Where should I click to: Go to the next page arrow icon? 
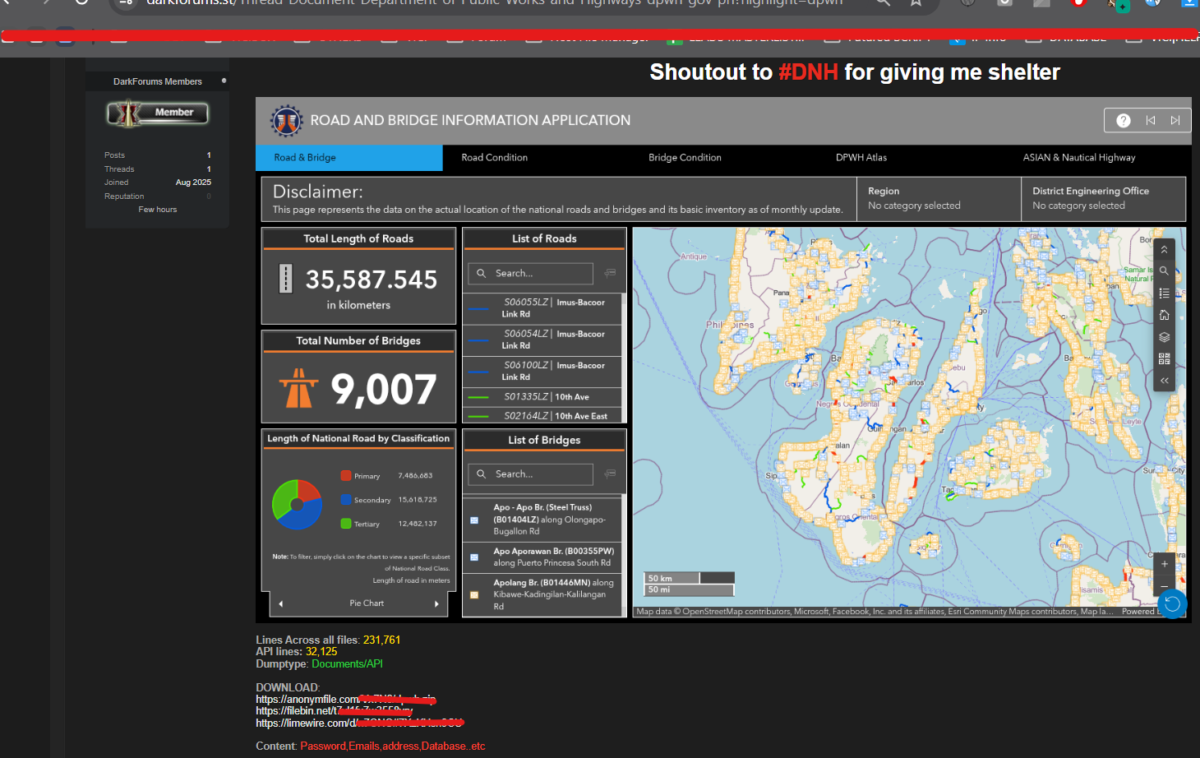(x=1176, y=121)
